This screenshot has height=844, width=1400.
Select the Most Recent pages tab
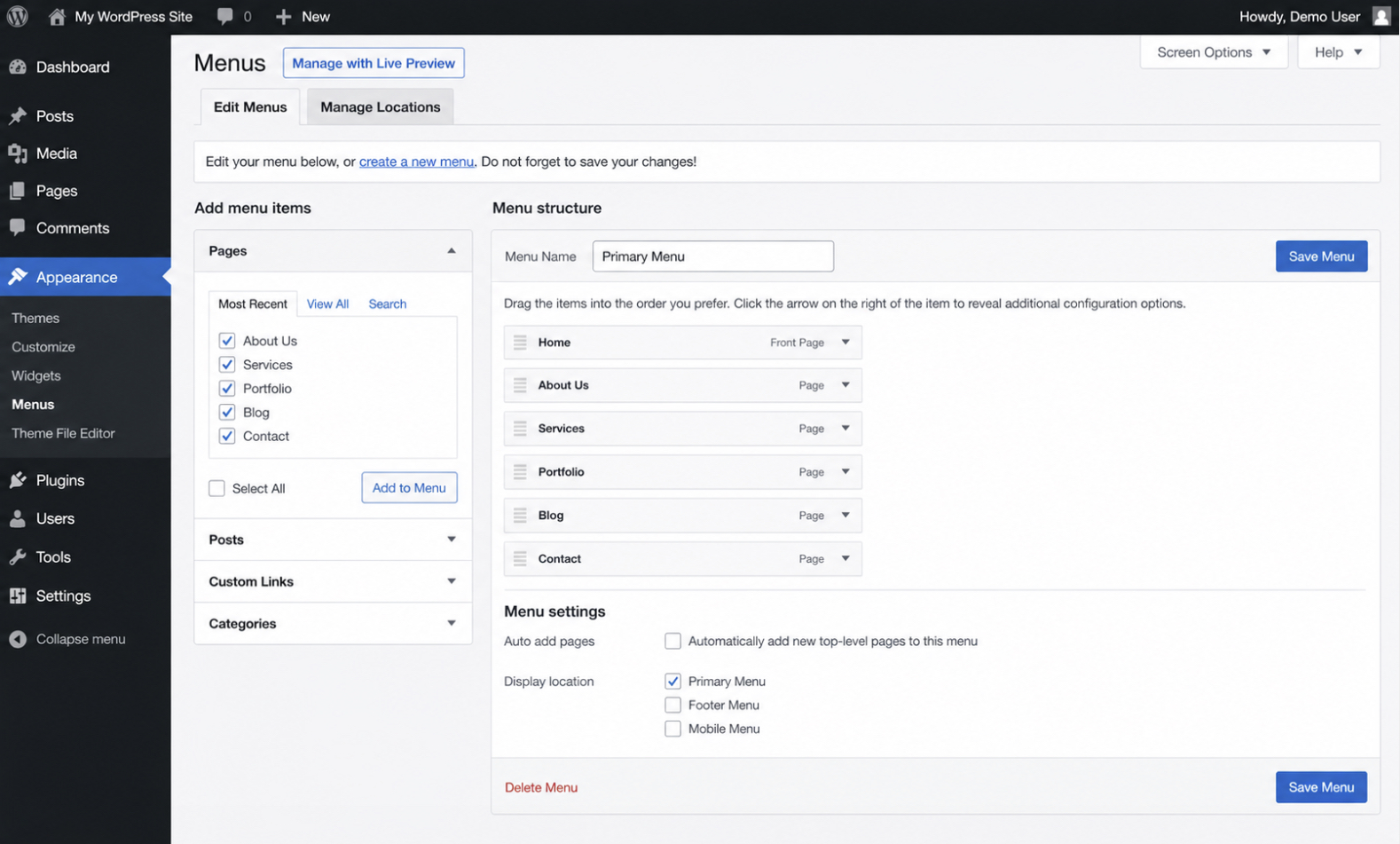pyautogui.click(x=253, y=304)
